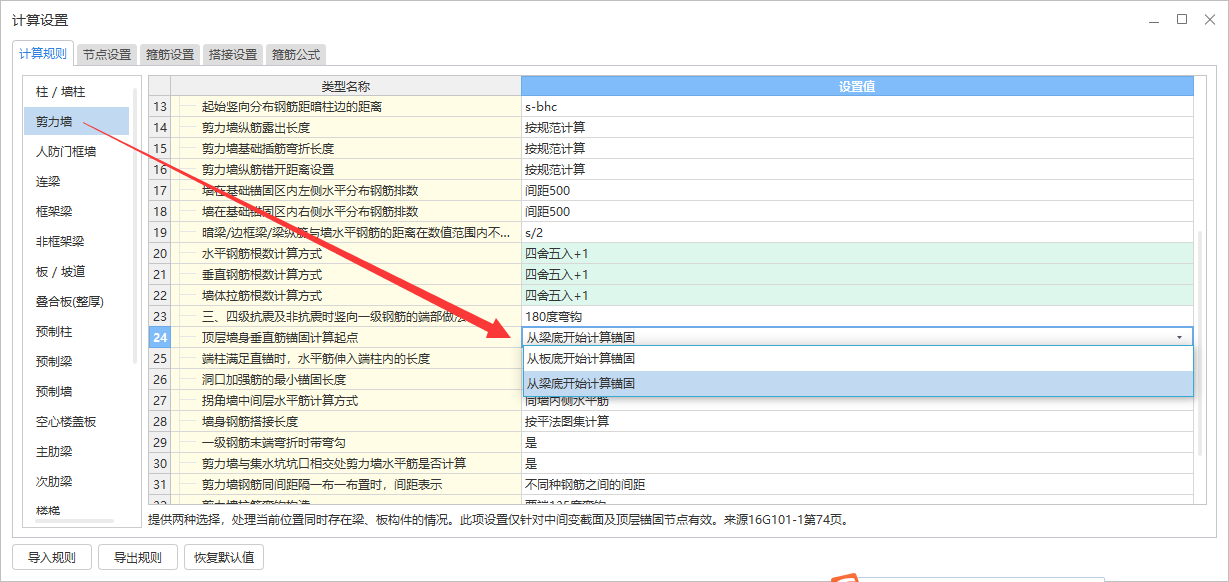Click the 不同种钢筋之间的间距 value in row 31
Viewport: 1229px width, 582px height.
click(857, 484)
